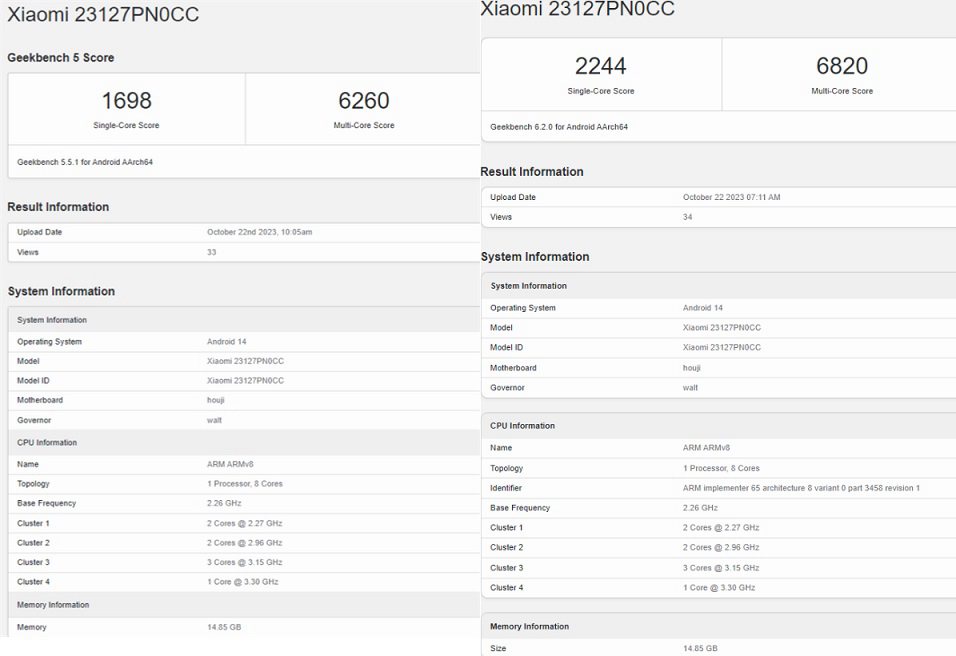The width and height of the screenshot is (956, 656).
Task: Select upload date "October 22 2023 07:11 AM"
Action: [x=732, y=198]
